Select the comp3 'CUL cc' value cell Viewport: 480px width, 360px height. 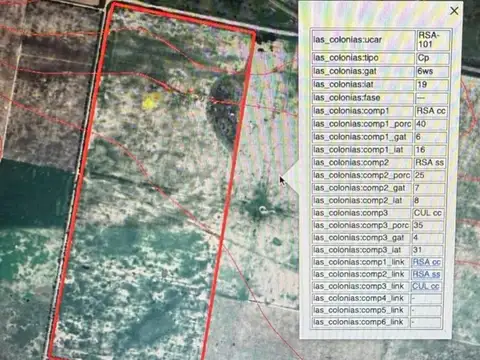click(x=428, y=213)
